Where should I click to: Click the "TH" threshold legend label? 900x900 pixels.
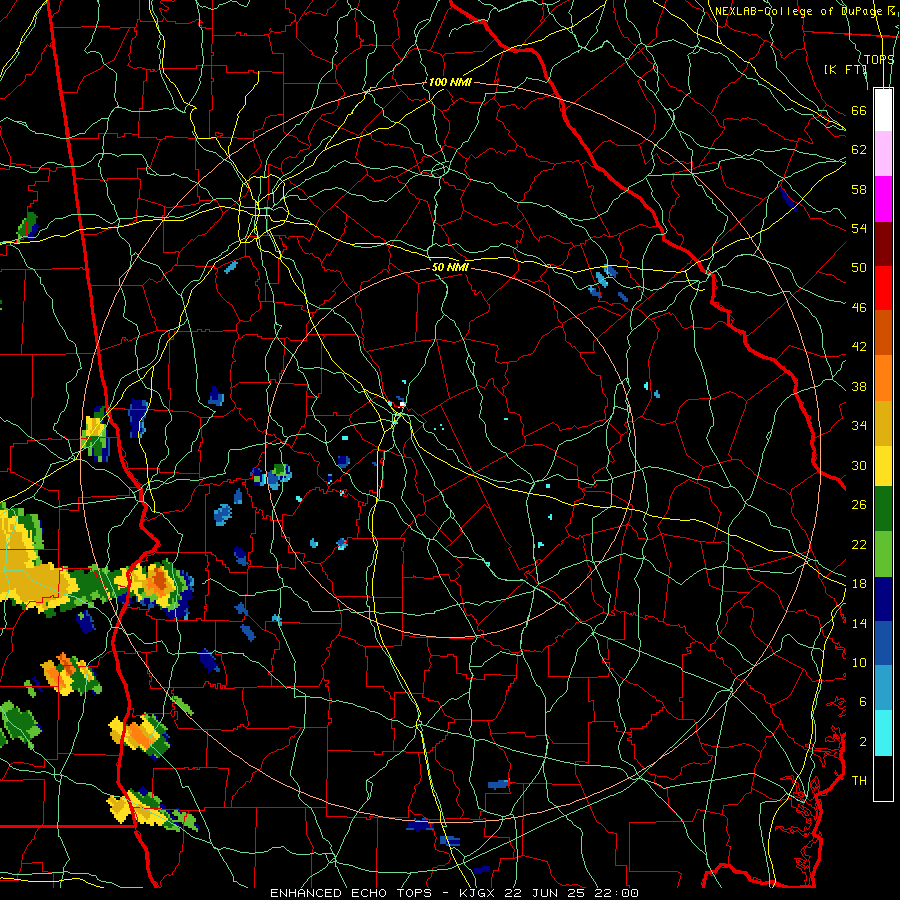click(x=859, y=780)
